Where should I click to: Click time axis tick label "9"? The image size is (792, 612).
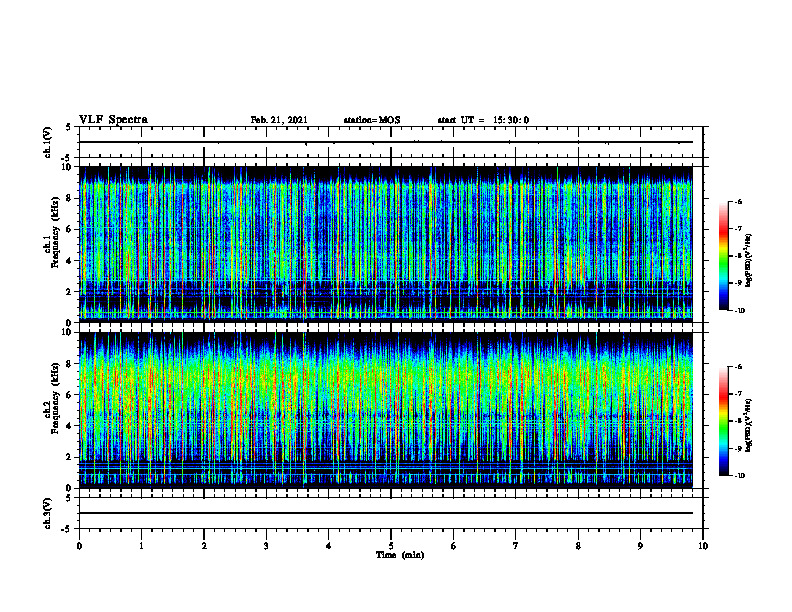(x=640, y=546)
